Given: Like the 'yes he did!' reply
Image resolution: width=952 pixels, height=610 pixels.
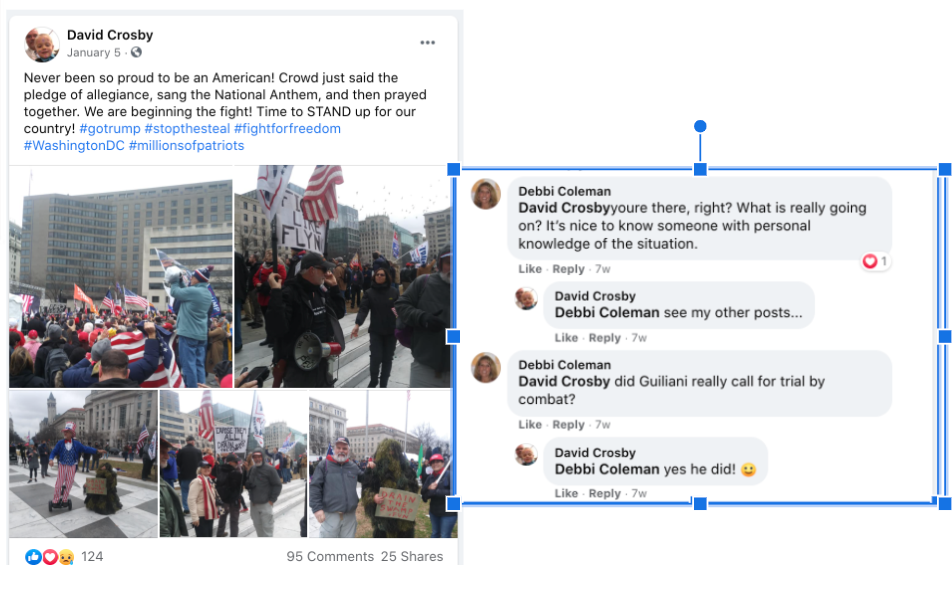Looking at the screenshot, I should pos(566,493).
